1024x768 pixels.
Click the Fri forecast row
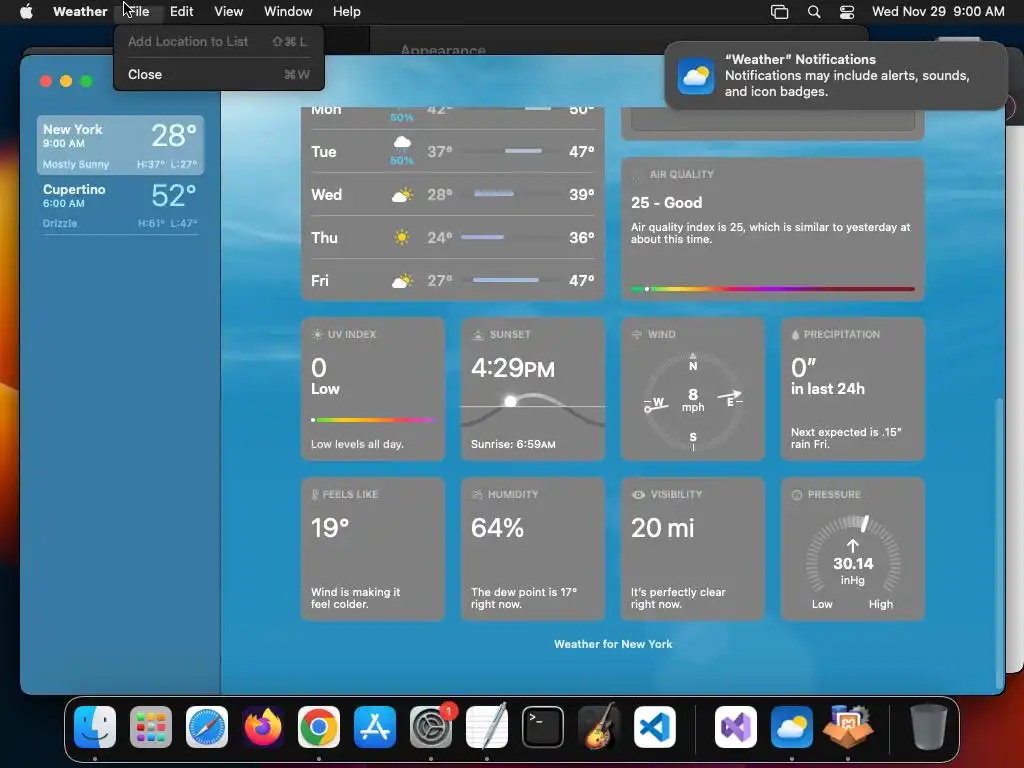(x=453, y=281)
